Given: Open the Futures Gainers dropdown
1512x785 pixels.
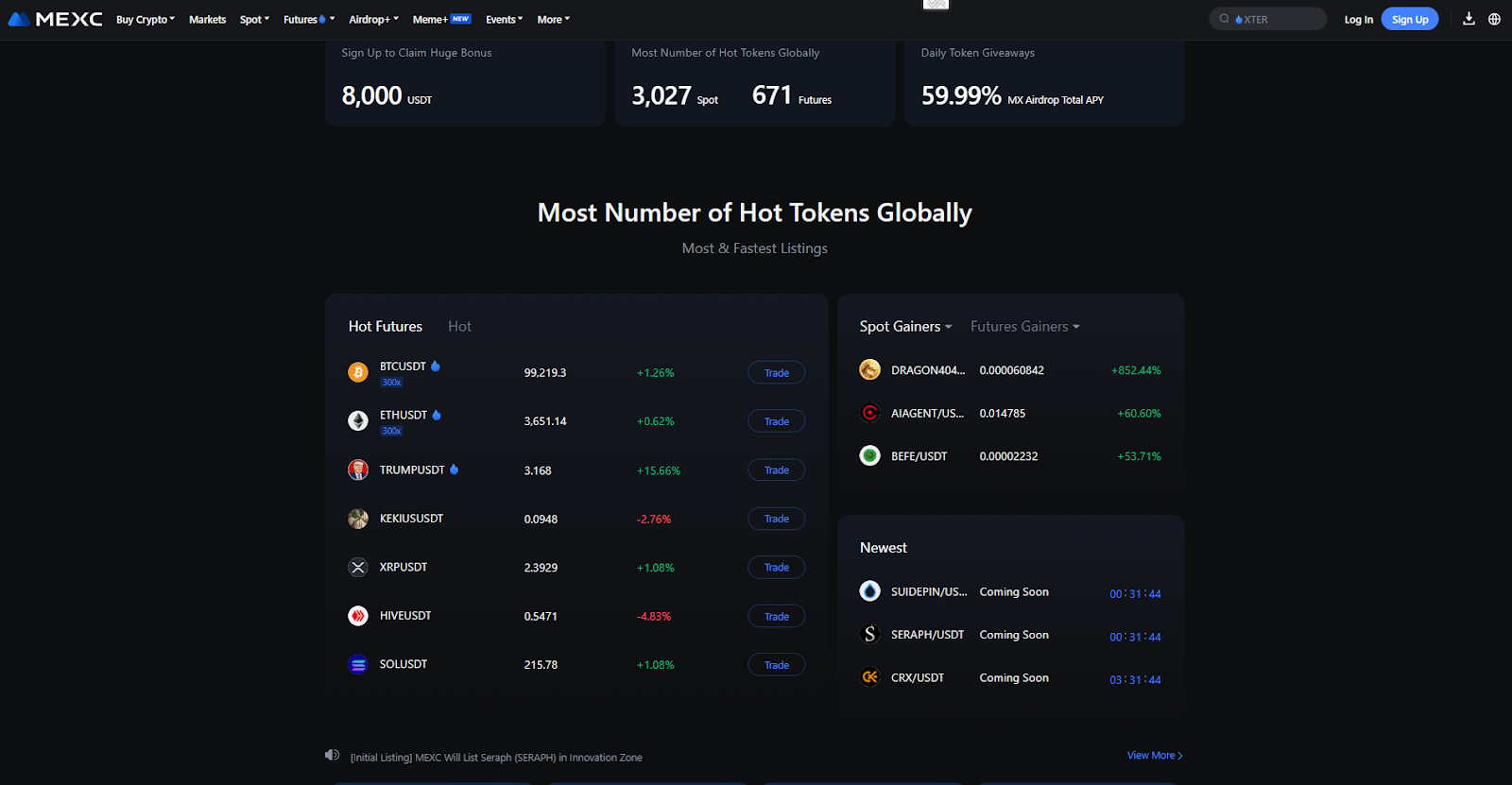Looking at the screenshot, I should click(x=1024, y=326).
